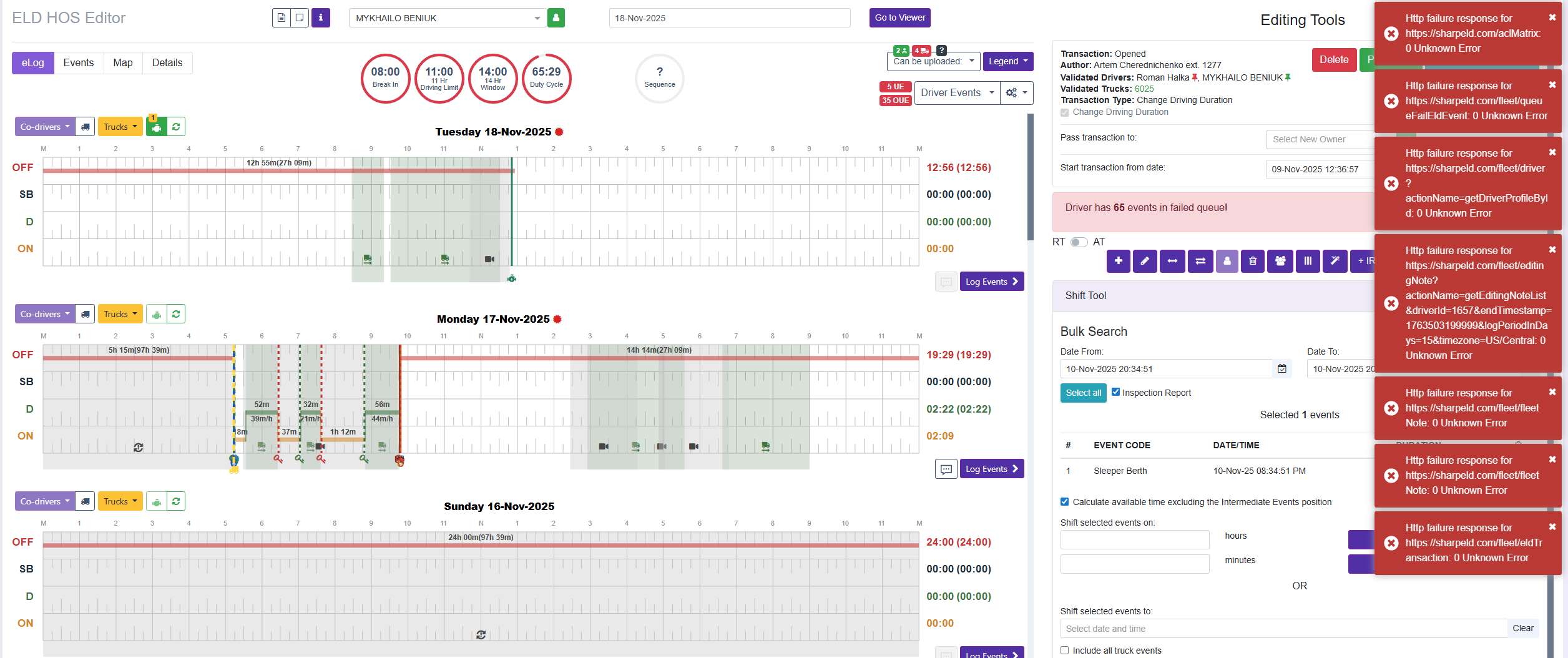Click engine icon in Monday 17-Nov toolbar
1568x658 pixels.
tap(156, 314)
